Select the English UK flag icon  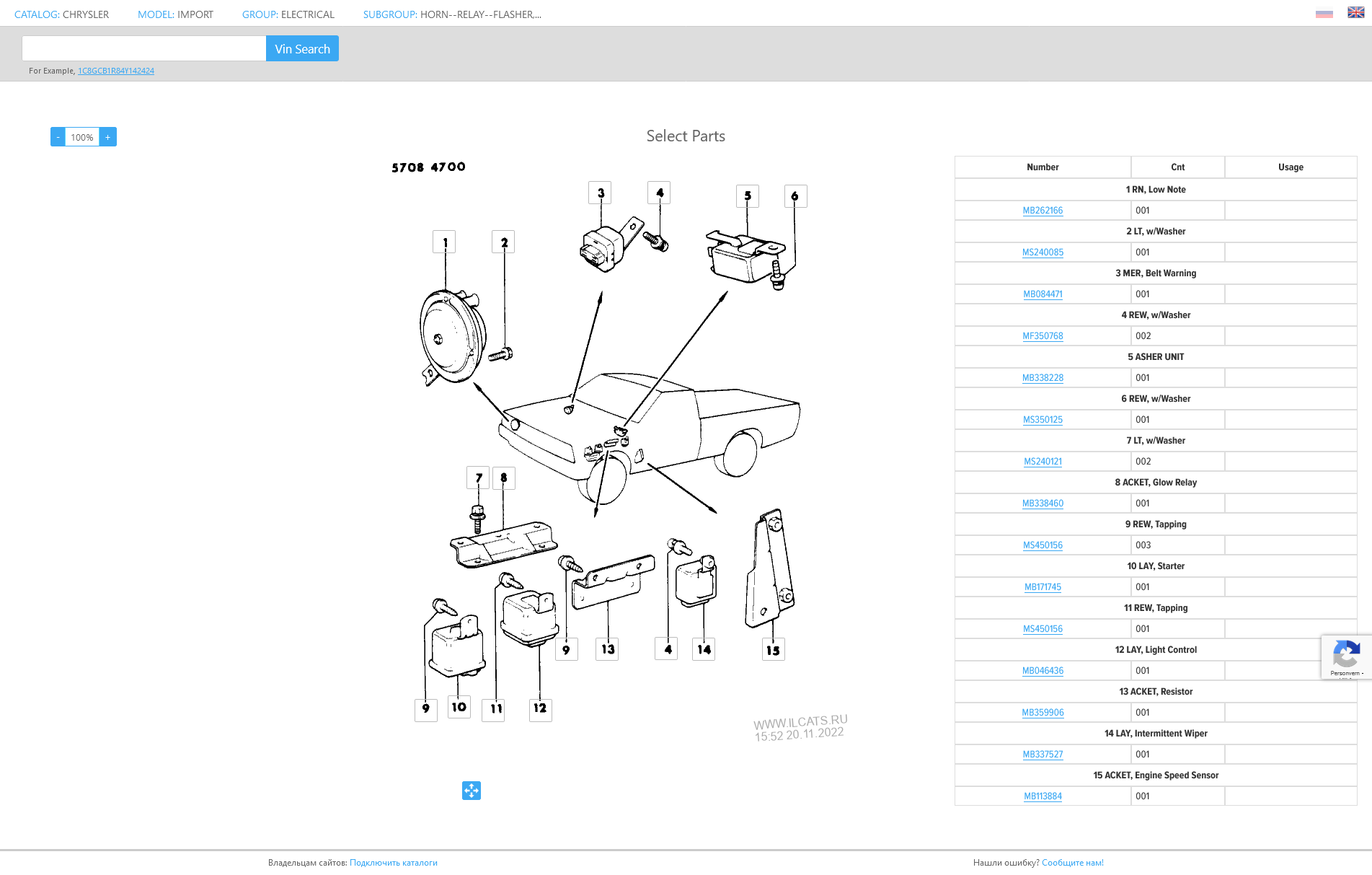(x=1355, y=13)
